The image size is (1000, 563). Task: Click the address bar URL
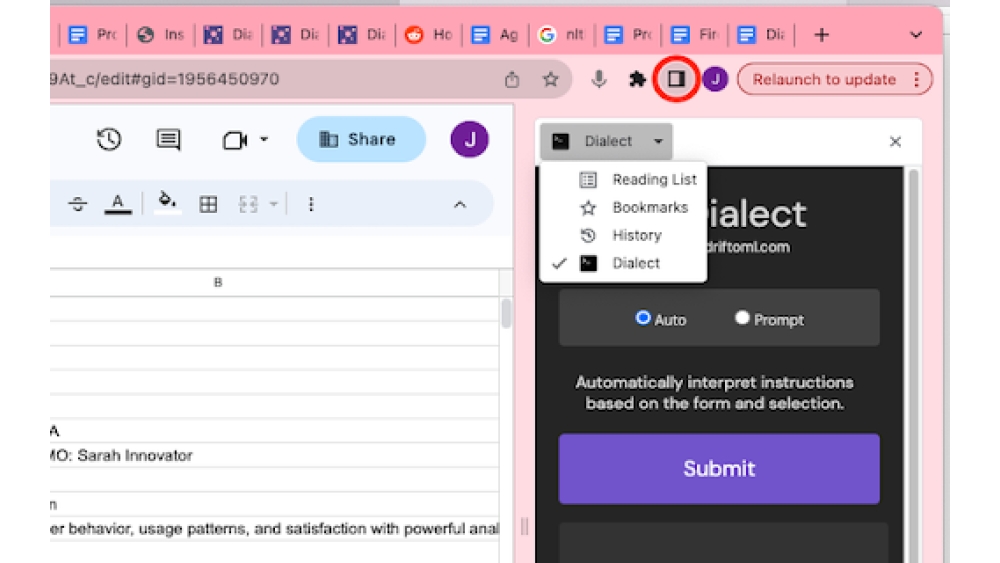click(x=165, y=79)
